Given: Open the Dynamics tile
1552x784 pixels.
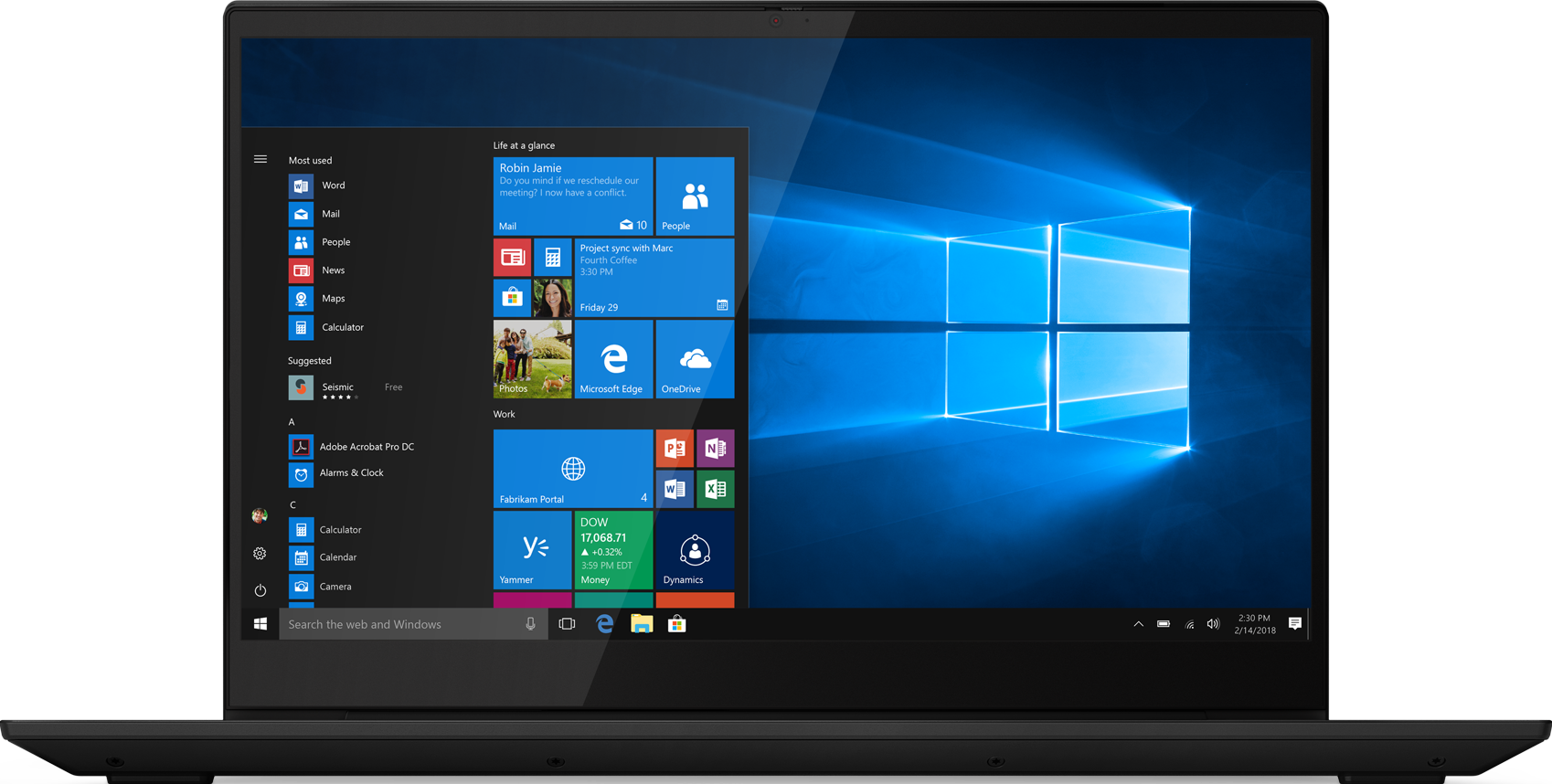Looking at the screenshot, I should pyautogui.click(x=695, y=550).
